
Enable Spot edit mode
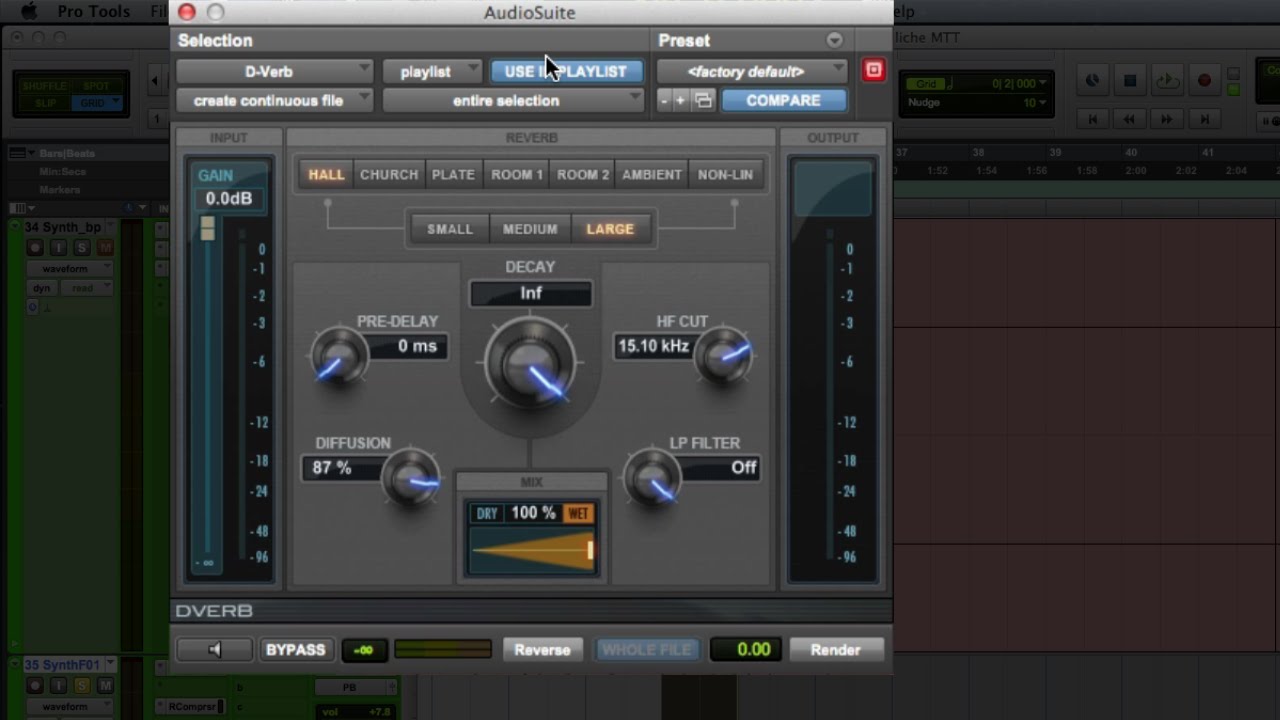pos(96,87)
